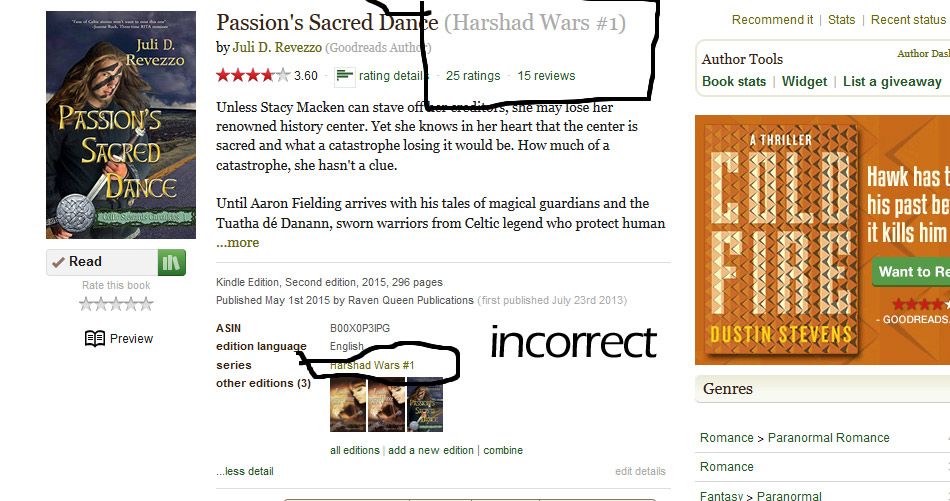Click add a new edition

point(431,450)
